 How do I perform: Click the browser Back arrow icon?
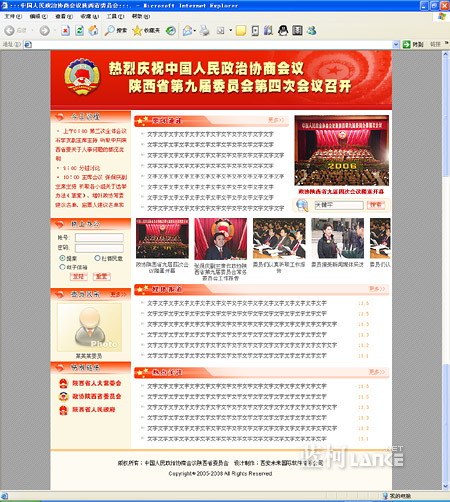[9, 31]
